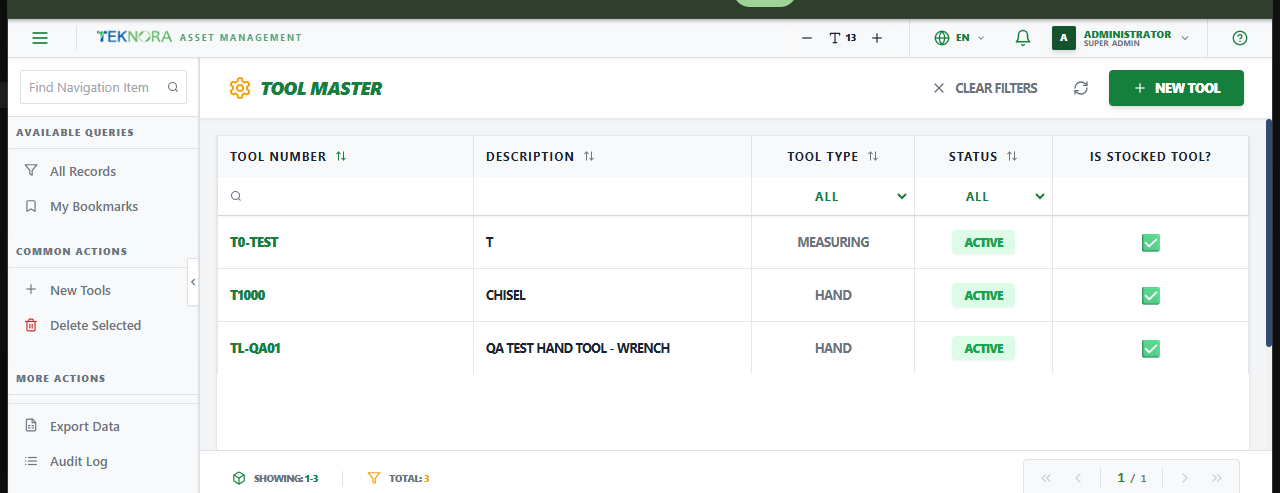This screenshot has height=493, width=1280.
Task: Open the language selector globe EN
Action: coord(959,38)
